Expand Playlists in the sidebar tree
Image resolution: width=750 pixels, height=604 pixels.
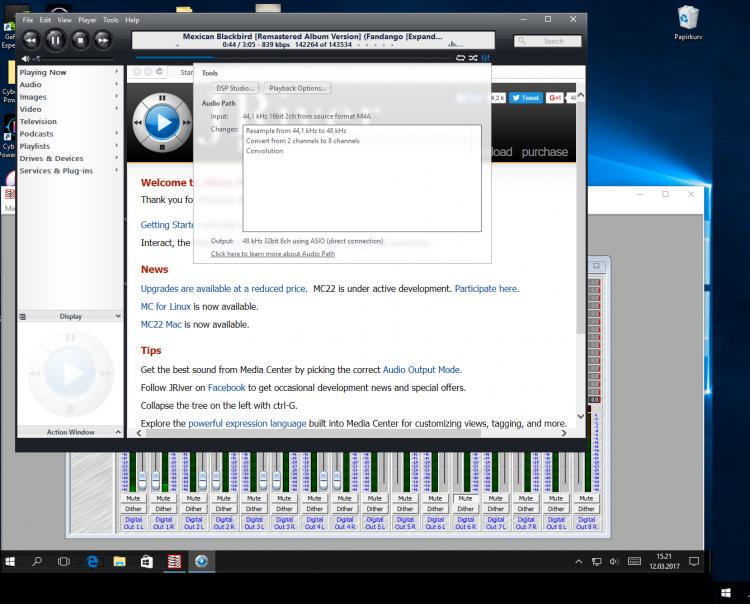pyautogui.click(x=117, y=146)
